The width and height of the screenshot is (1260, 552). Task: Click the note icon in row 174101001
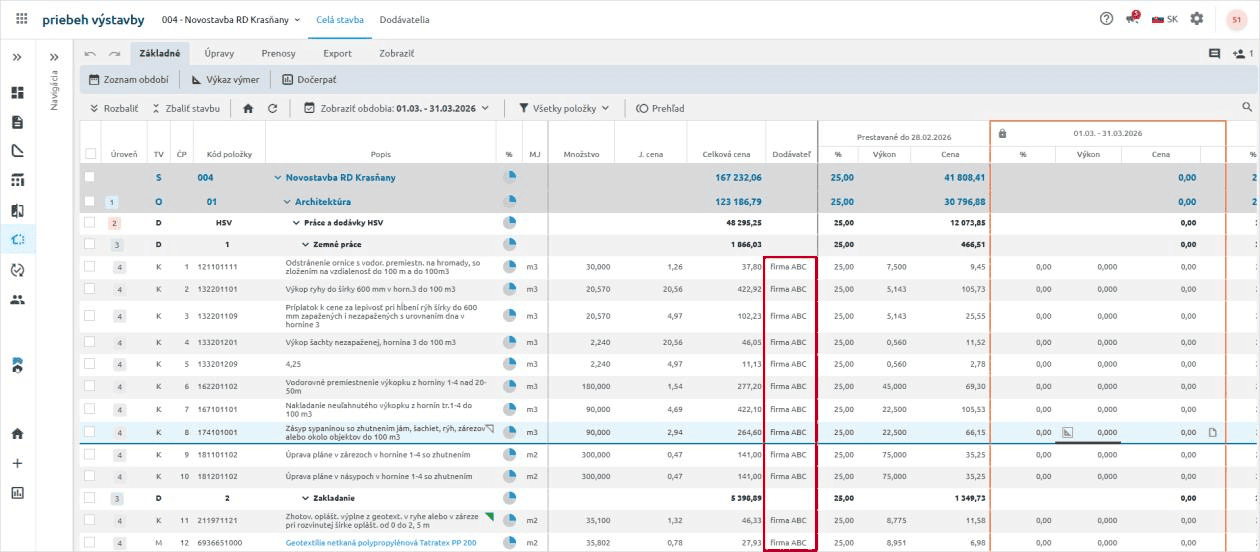tap(1212, 432)
